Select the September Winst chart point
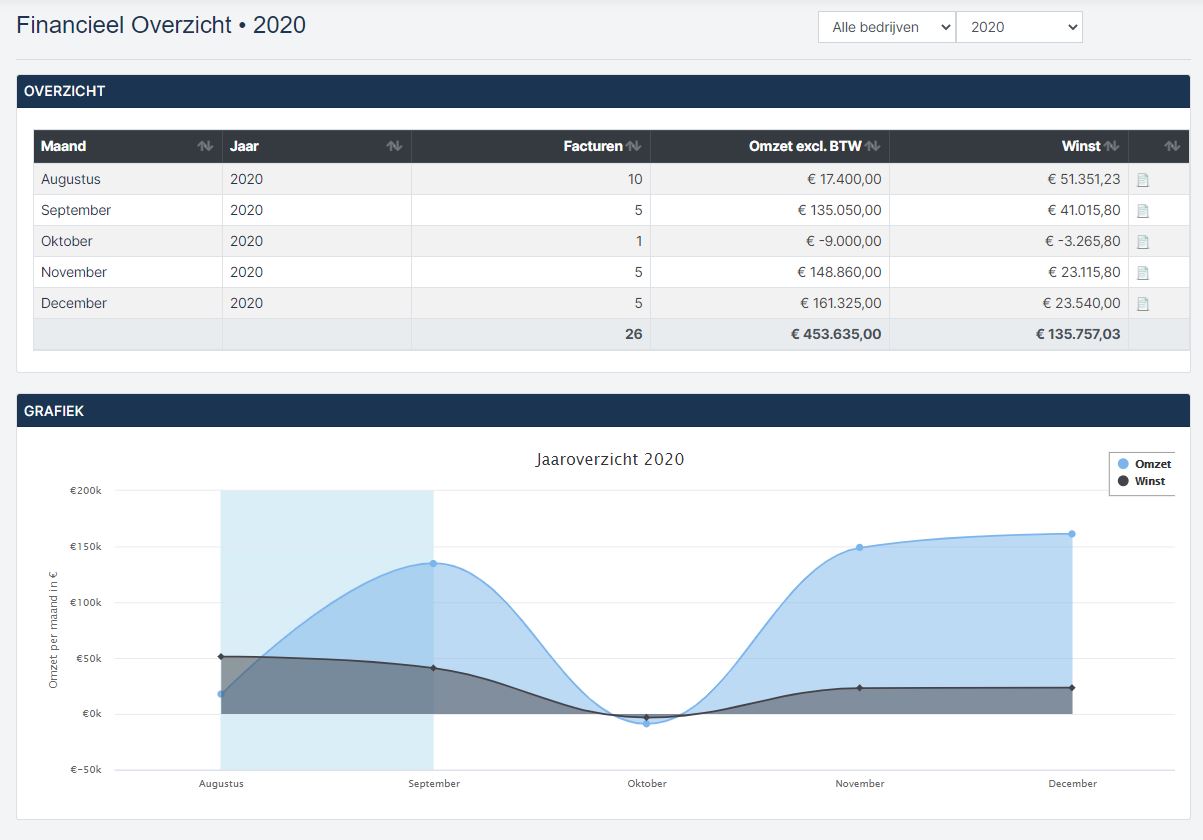This screenshot has width=1203, height=840. pyautogui.click(x=433, y=668)
